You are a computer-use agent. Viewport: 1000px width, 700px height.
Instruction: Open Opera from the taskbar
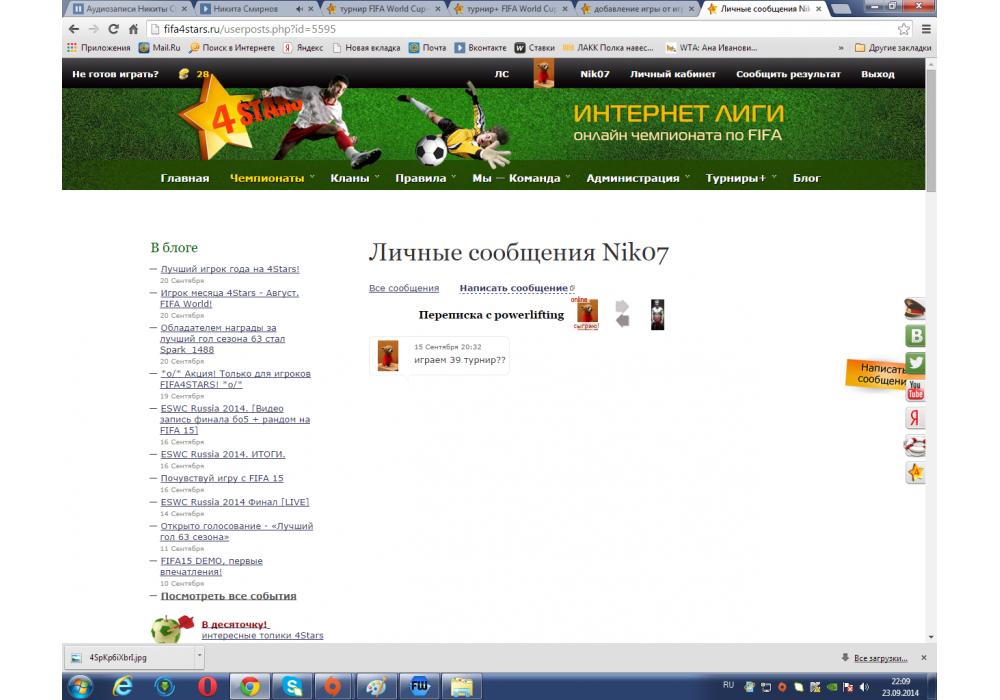pos(207,686)
